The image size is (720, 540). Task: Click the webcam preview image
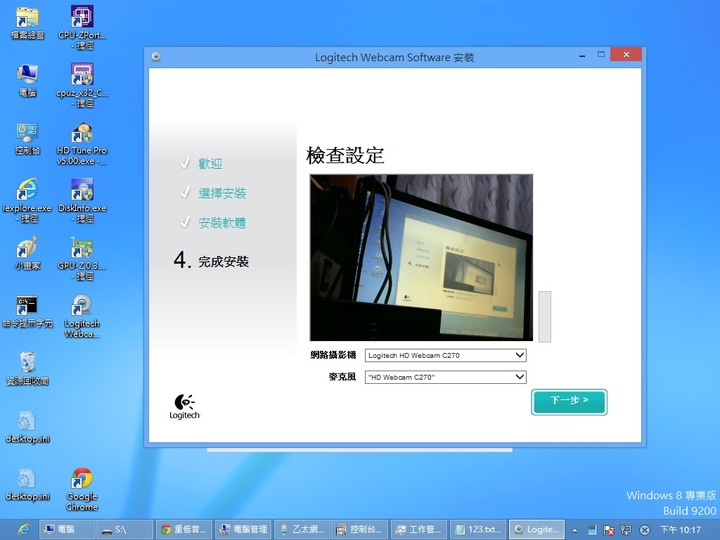tap(422, 258)
